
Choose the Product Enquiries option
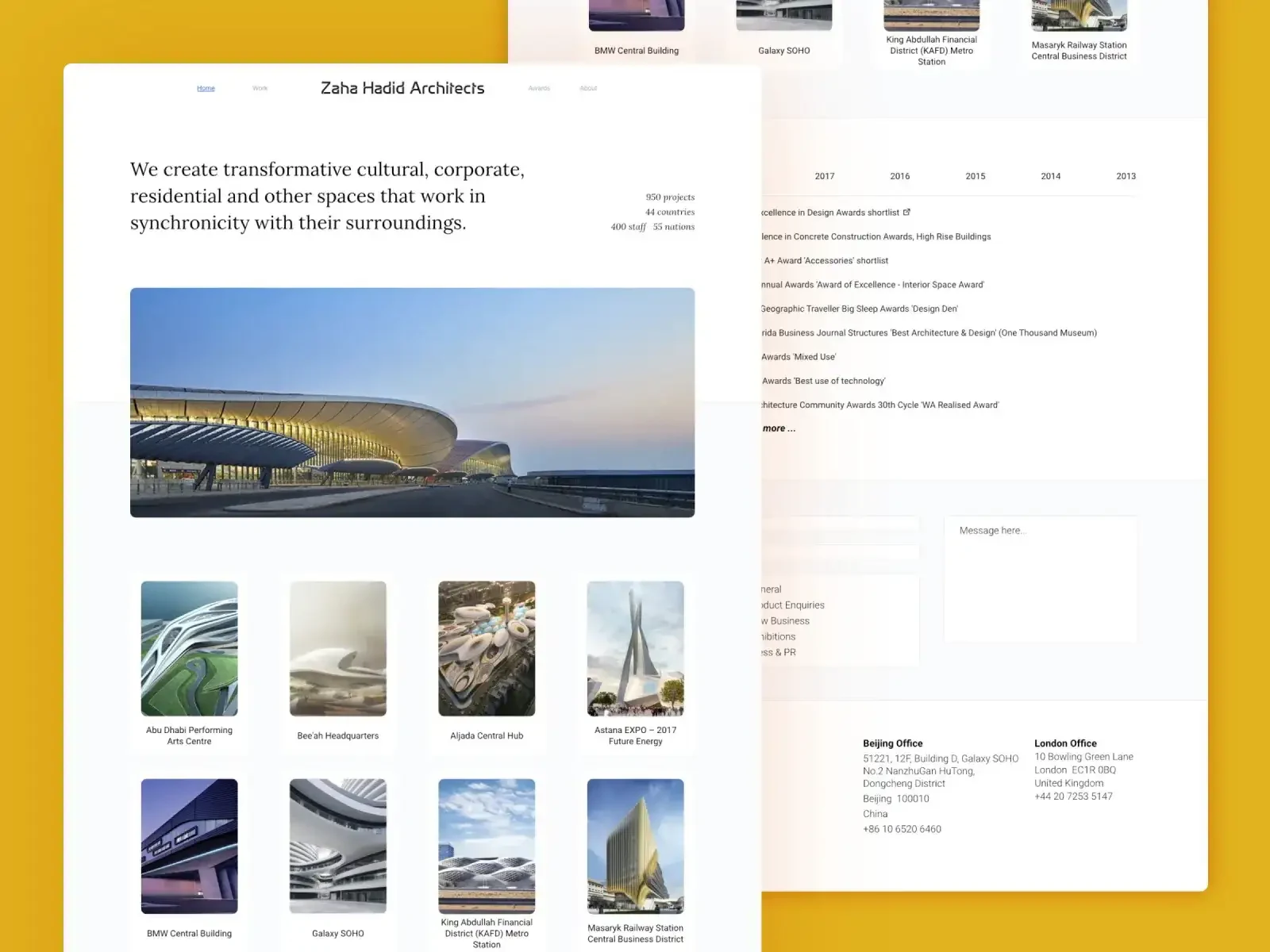792,605
